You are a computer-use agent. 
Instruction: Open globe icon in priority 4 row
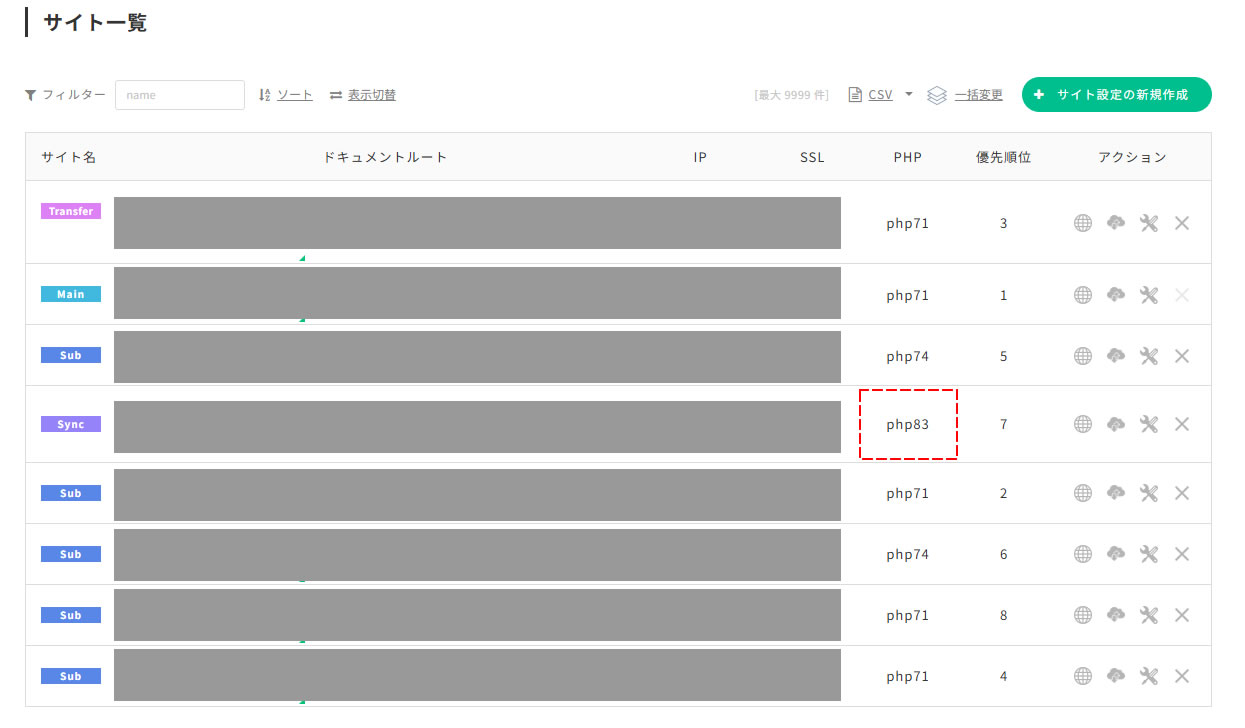point(1083,676)
